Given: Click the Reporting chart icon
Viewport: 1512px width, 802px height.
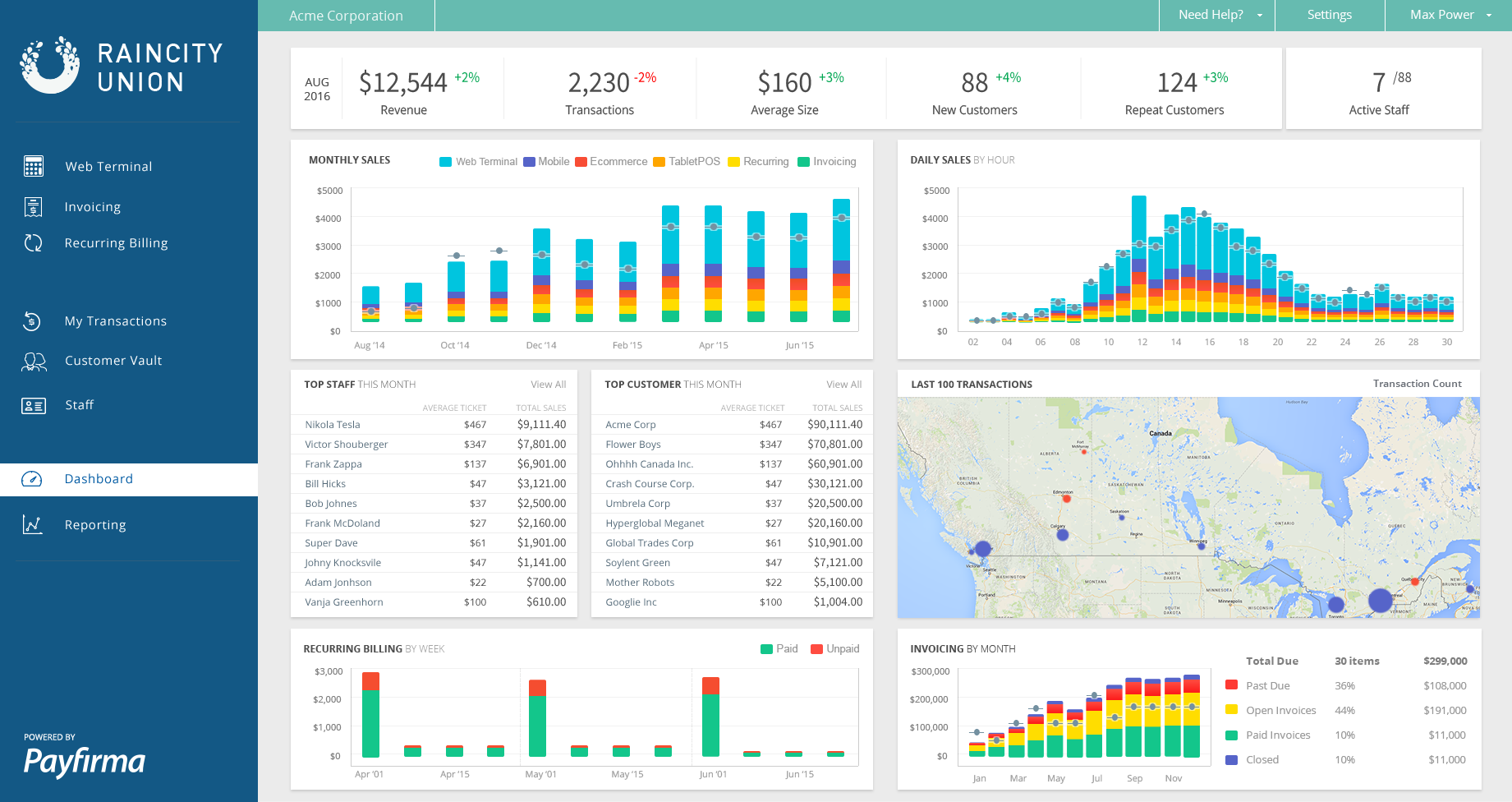Looking at the screenshot, I should [33, 525].
